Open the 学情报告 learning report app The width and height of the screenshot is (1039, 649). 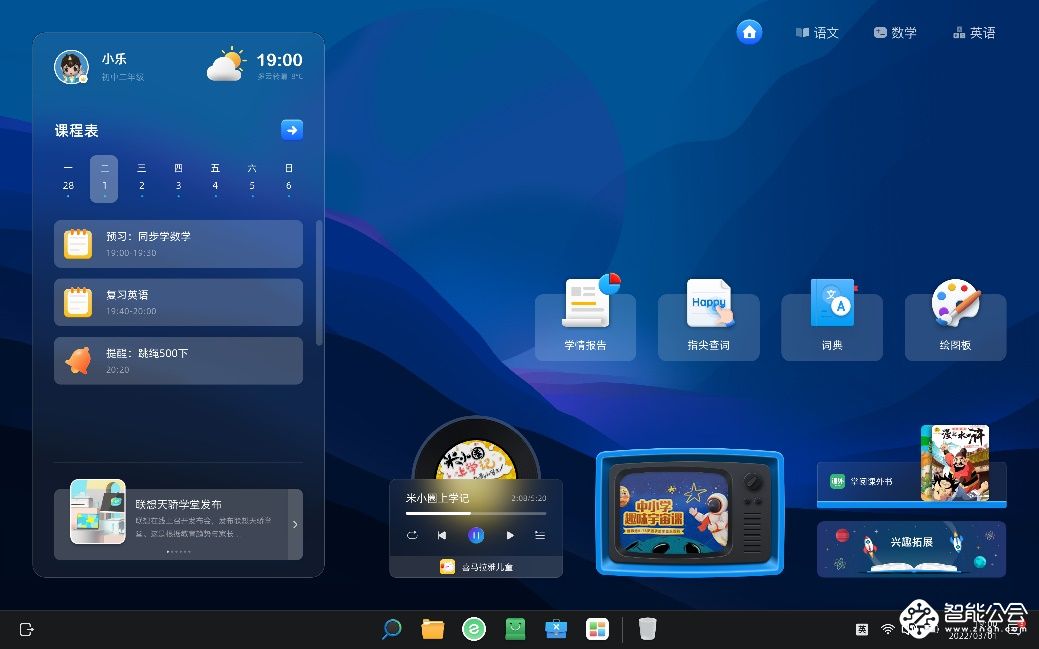pyautogui.click(x=585, y=318)
